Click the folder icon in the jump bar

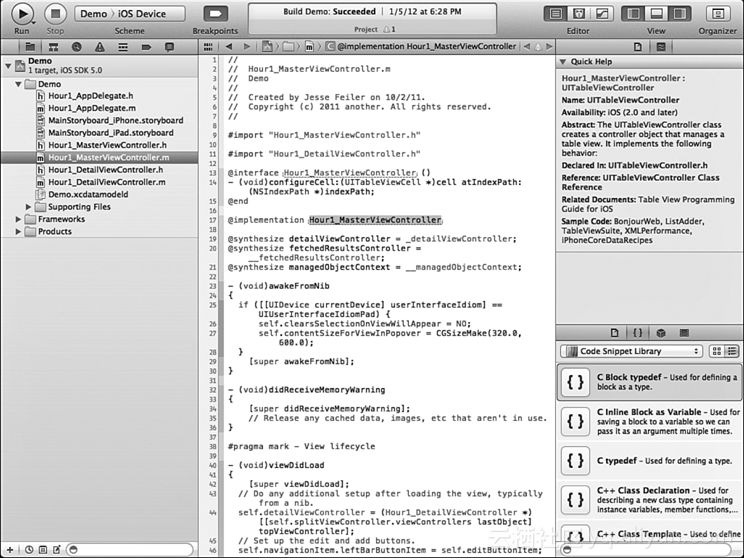pos(288,47)
